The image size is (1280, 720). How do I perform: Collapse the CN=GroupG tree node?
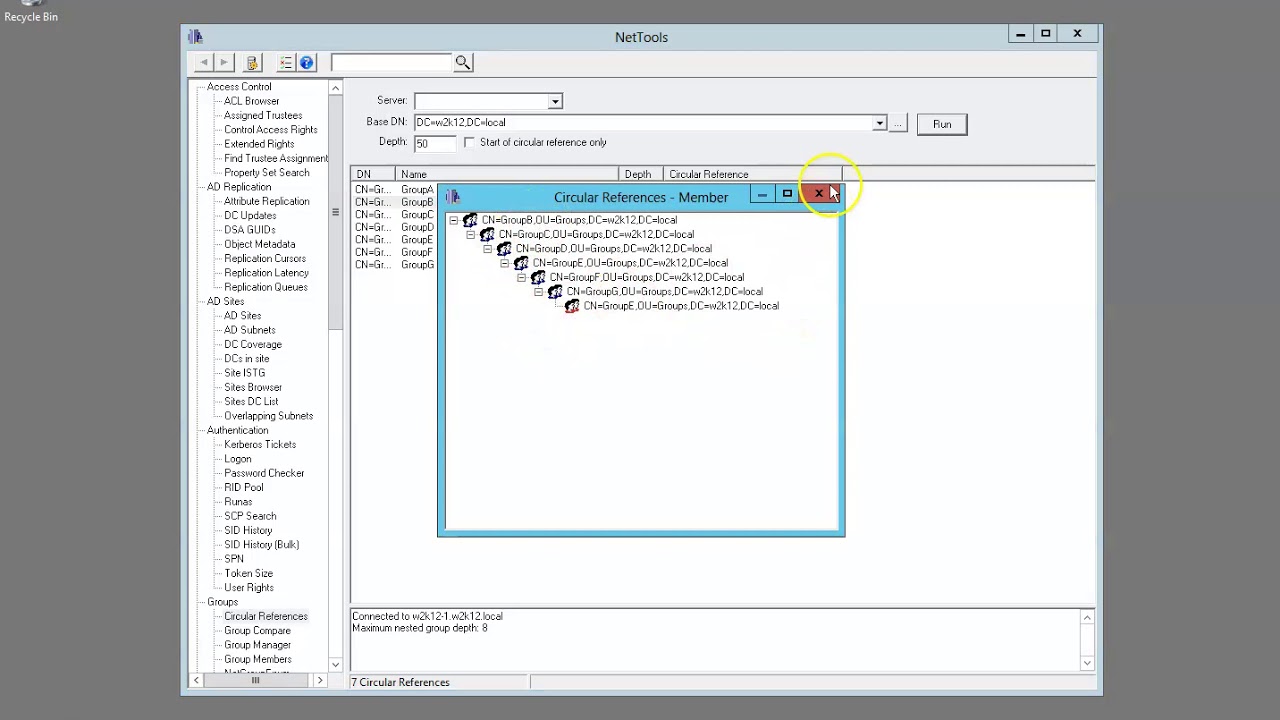pos(538,292)
